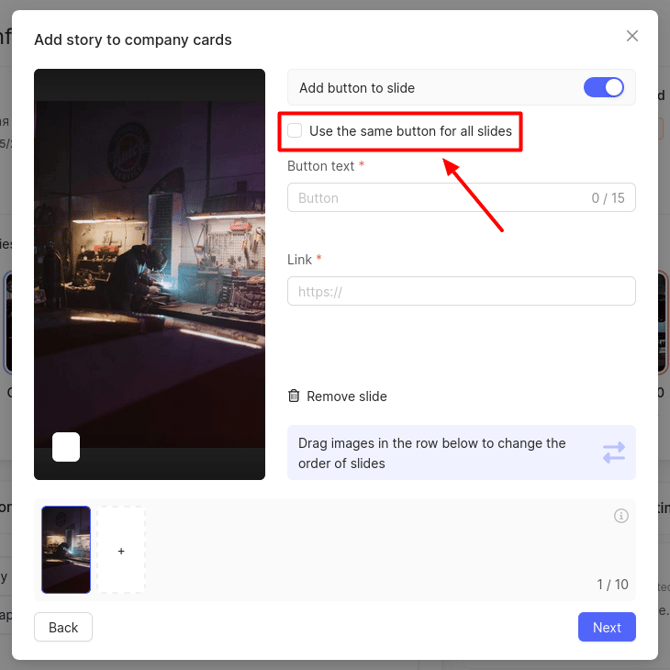
Task: Check Use the same button for all slides
Action: pos(295,131)
